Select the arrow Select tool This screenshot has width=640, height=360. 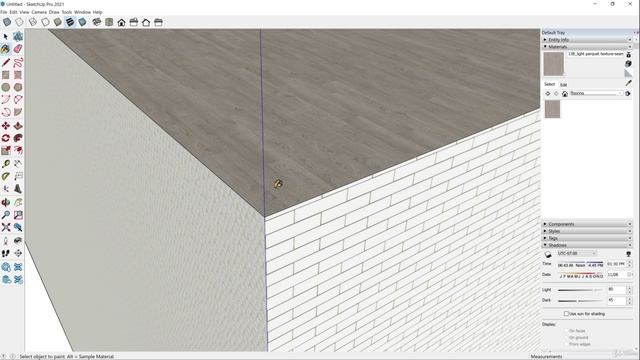pyautogui.click(x=6, y=37)
